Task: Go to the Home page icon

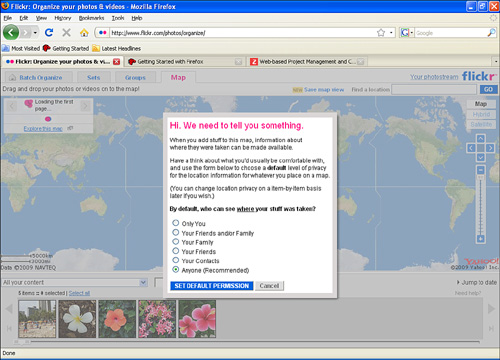Action: click(x=84, y=32)
